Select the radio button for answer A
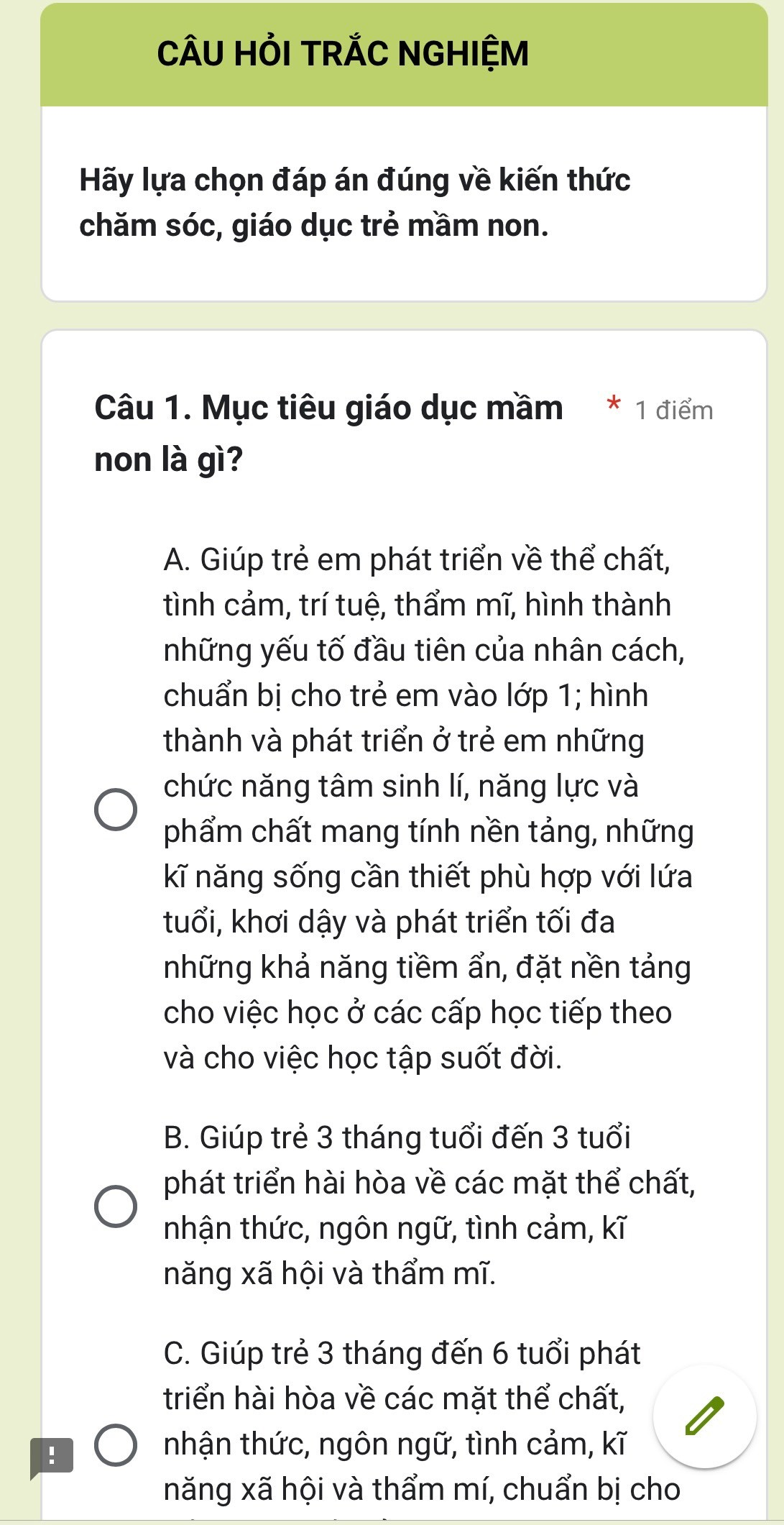The height and width of the screenshot is (1525, 784). (x=116, y=809)
